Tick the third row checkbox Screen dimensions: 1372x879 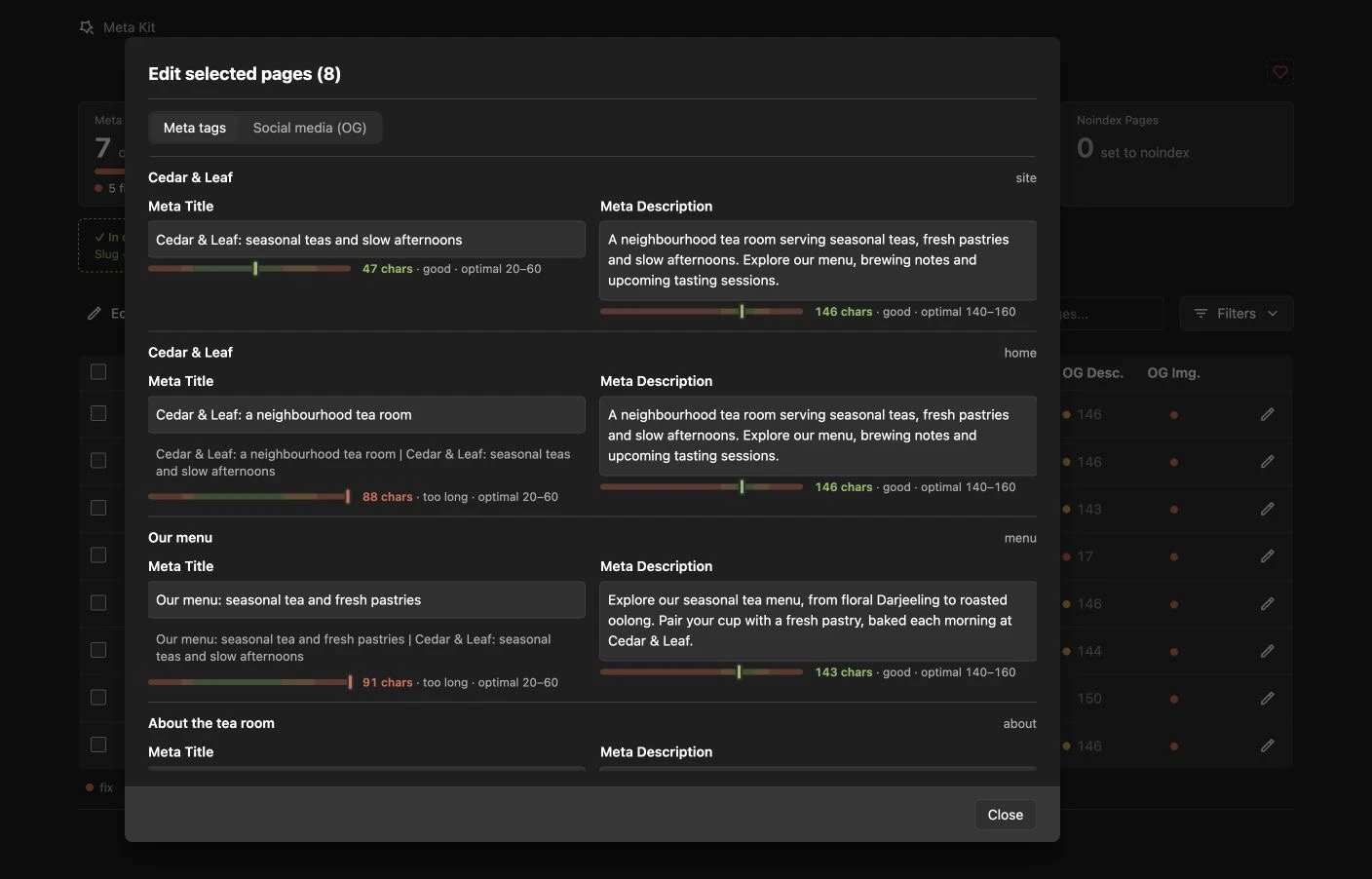point(98,508)
